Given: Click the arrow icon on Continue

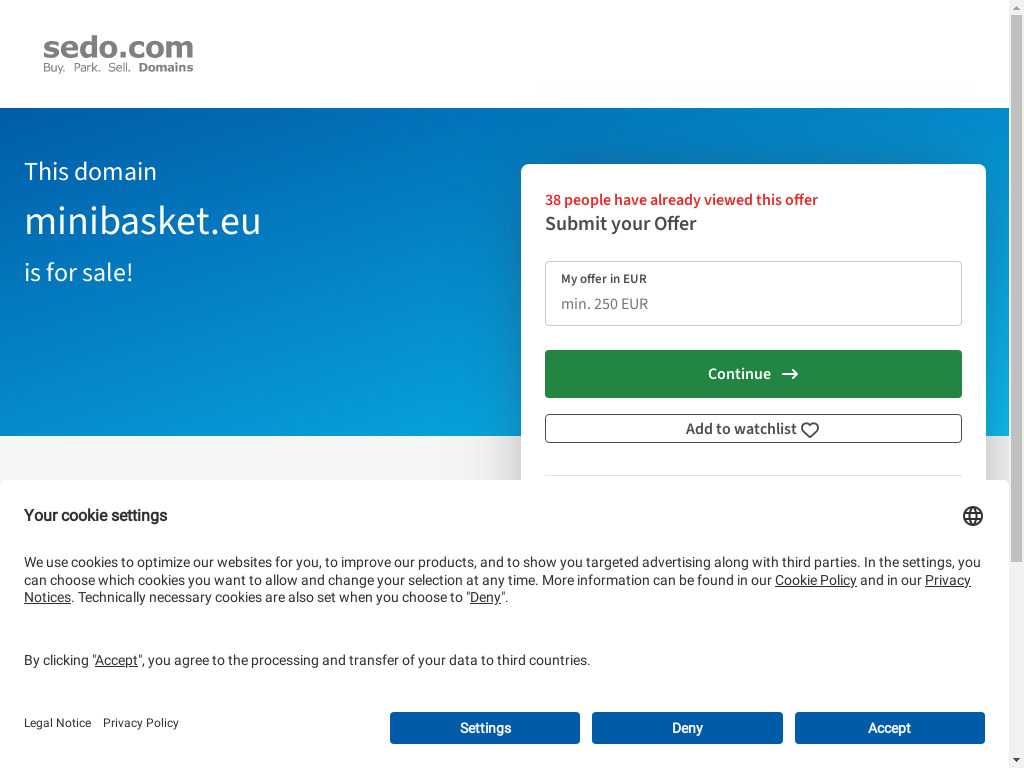Looking at the screenshot, I should 790,374.
